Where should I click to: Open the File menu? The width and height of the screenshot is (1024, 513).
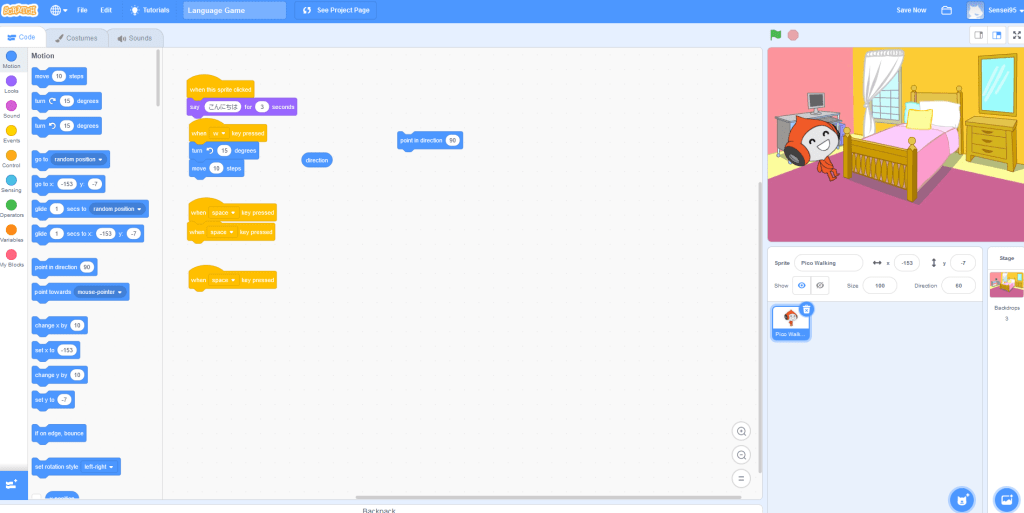coord(82,10)
